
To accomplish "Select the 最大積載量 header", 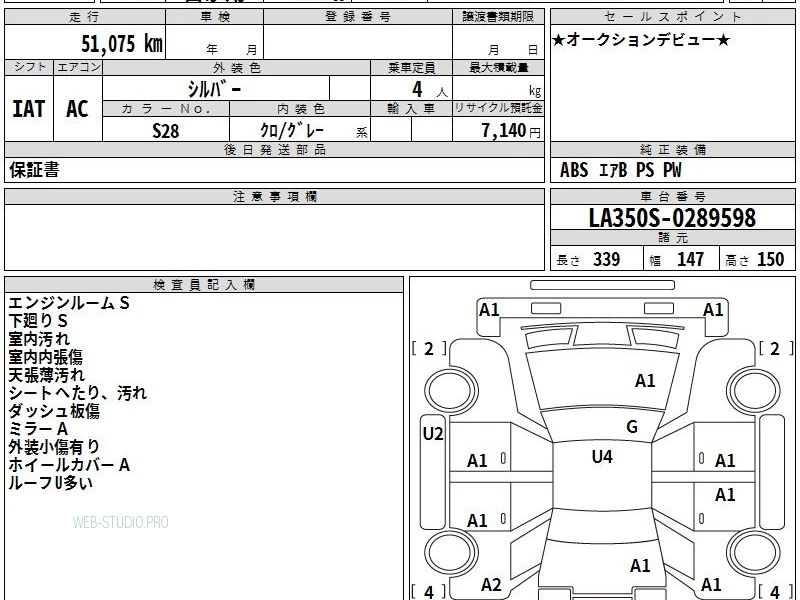I will click(498, 67).
